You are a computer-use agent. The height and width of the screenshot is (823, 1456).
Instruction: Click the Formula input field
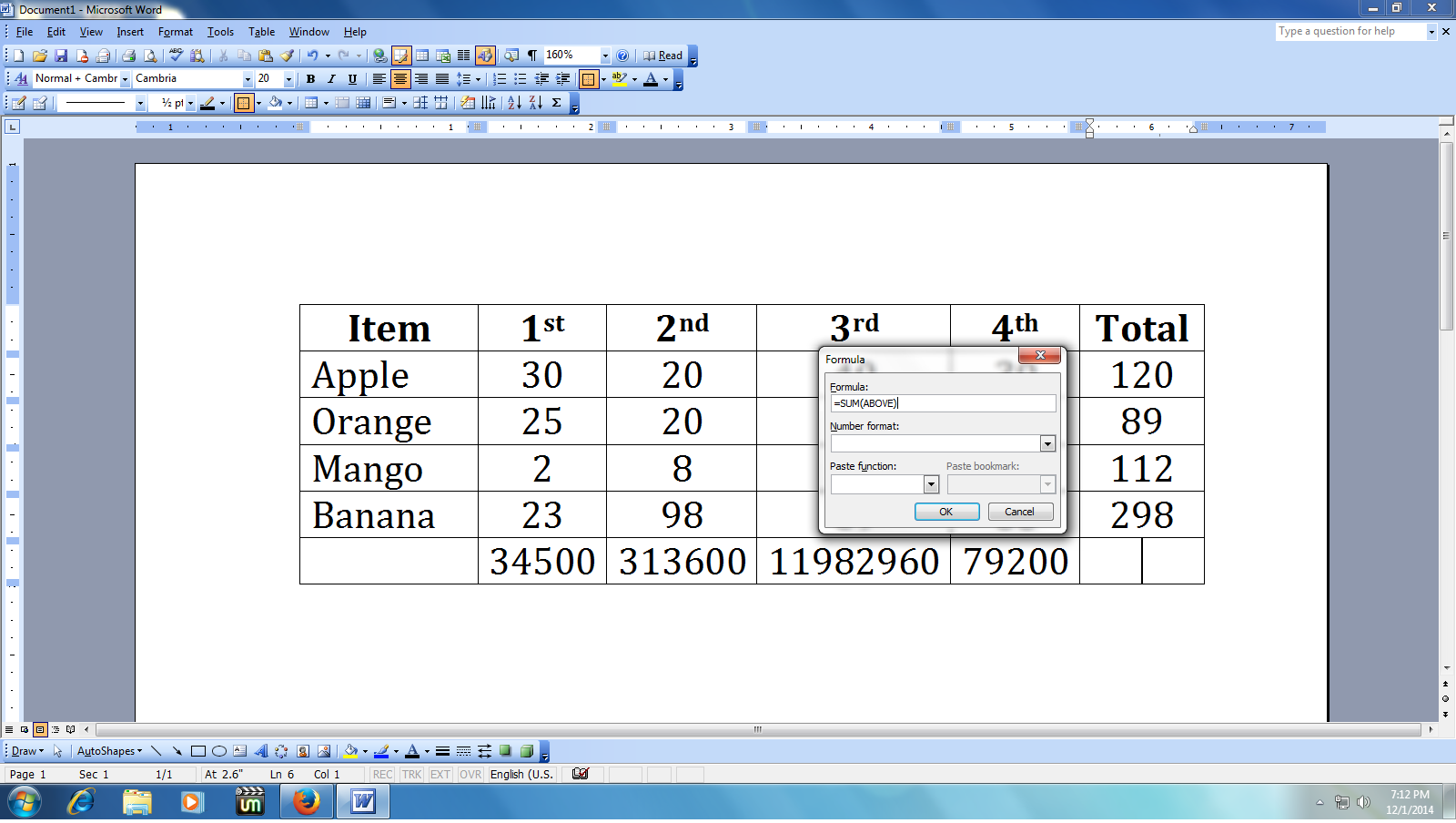pos(943,403)
